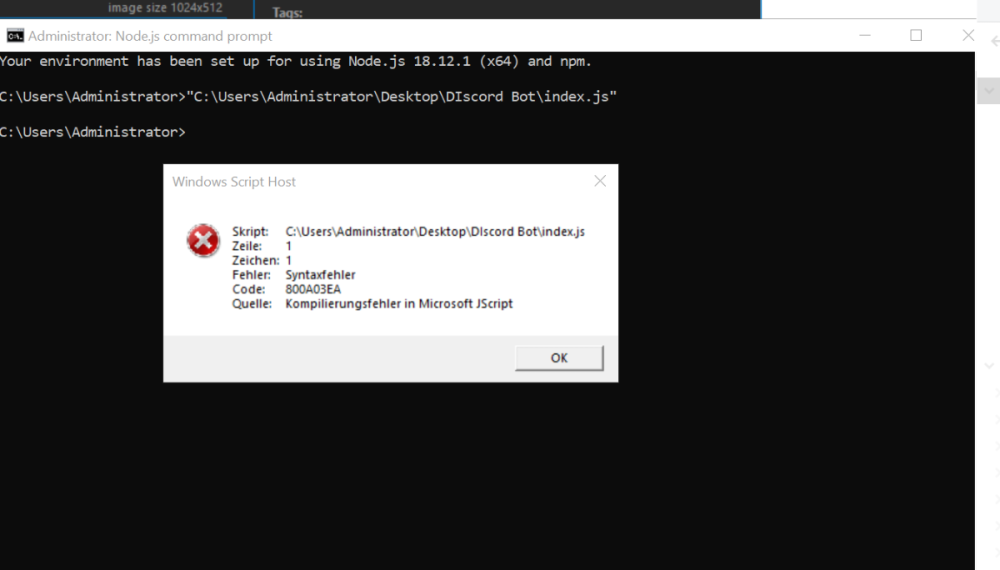The width and height of the screenshot is (1000, 570).
Task: Minimize the Node.js command prompt window
Action: [x=864, y=35]
